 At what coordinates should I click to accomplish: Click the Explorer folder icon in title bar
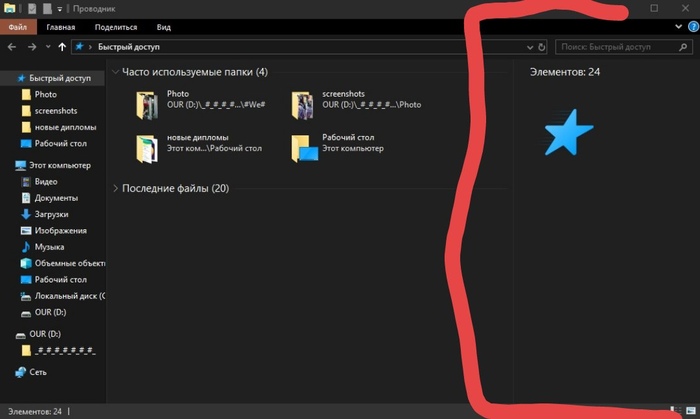point(9,8)
